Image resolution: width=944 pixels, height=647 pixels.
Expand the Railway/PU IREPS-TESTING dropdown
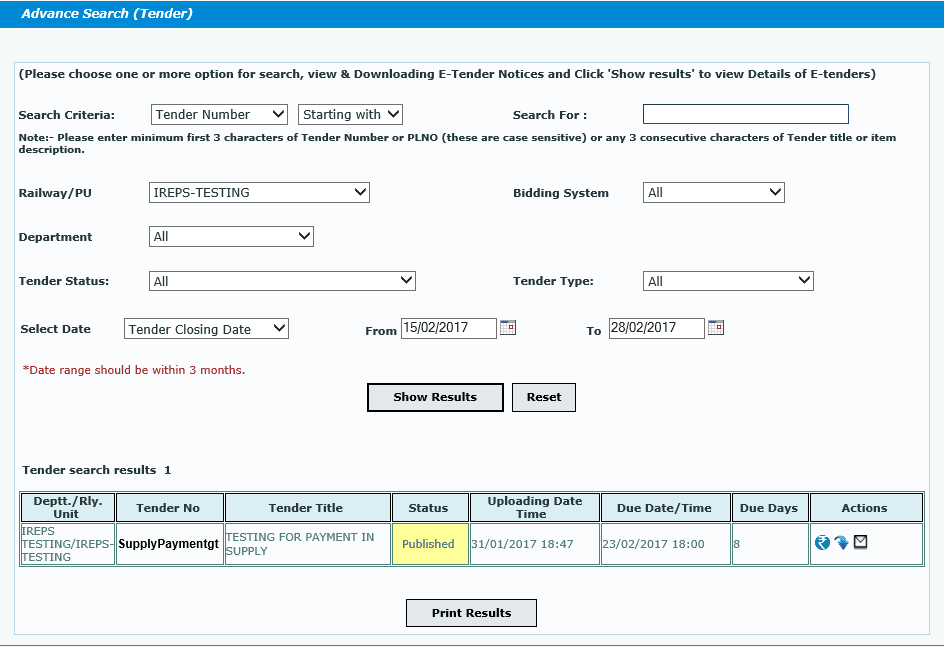click(x=259, y=193)
